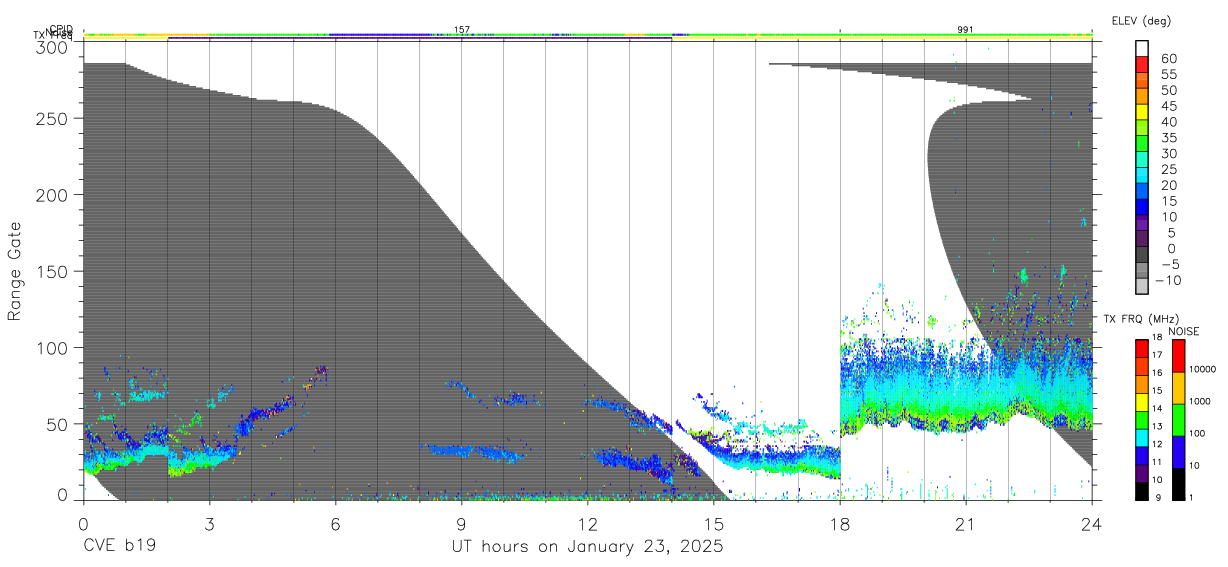Select the red top NOISE colorbar segment

(1178, 355)
